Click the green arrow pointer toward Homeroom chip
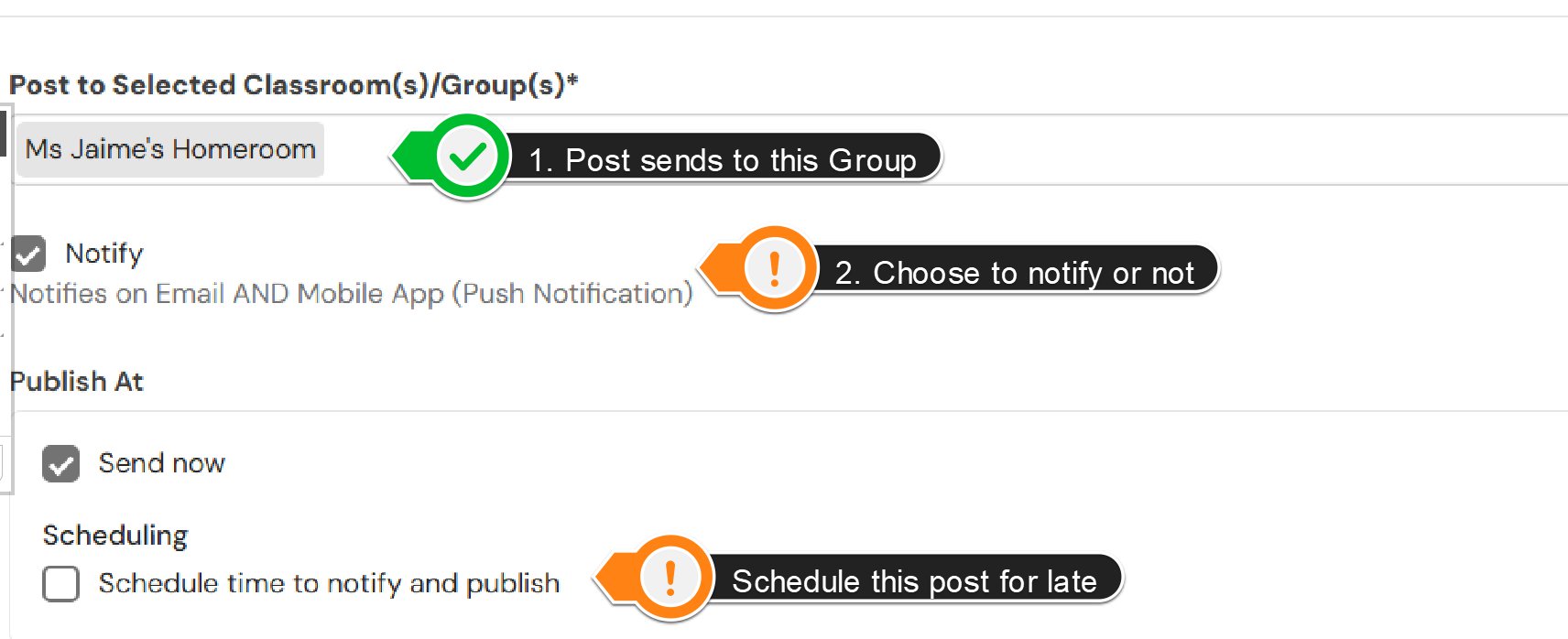 click(x=412, y=157)
